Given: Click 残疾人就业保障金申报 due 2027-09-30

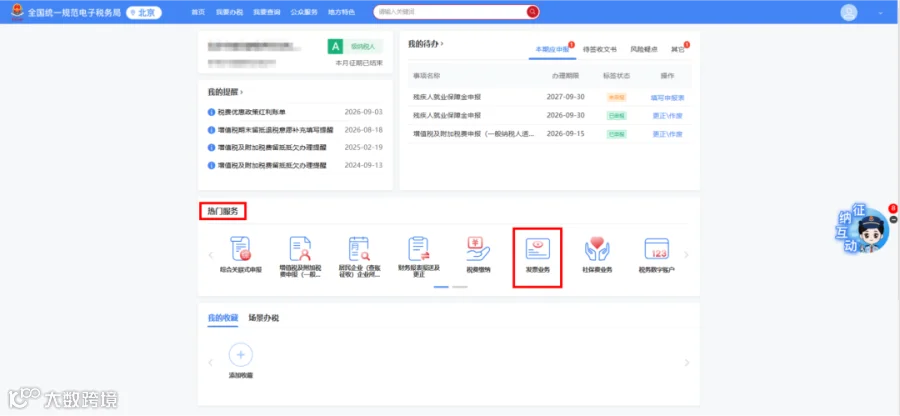Looking at the screenshot, I should coord(447,98).
